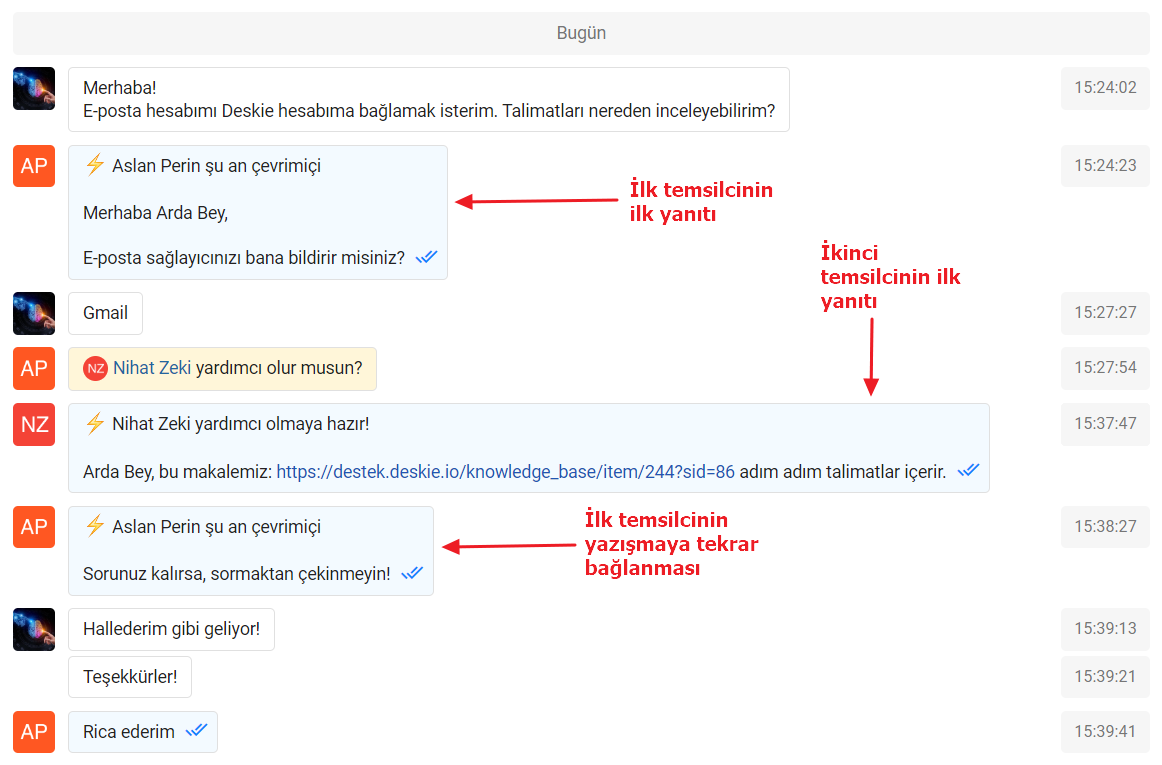Click the 15:27:27 timestamp
Image resolution: width=1162 pixels, height=765 pixels.
[x=1105, y=313]
